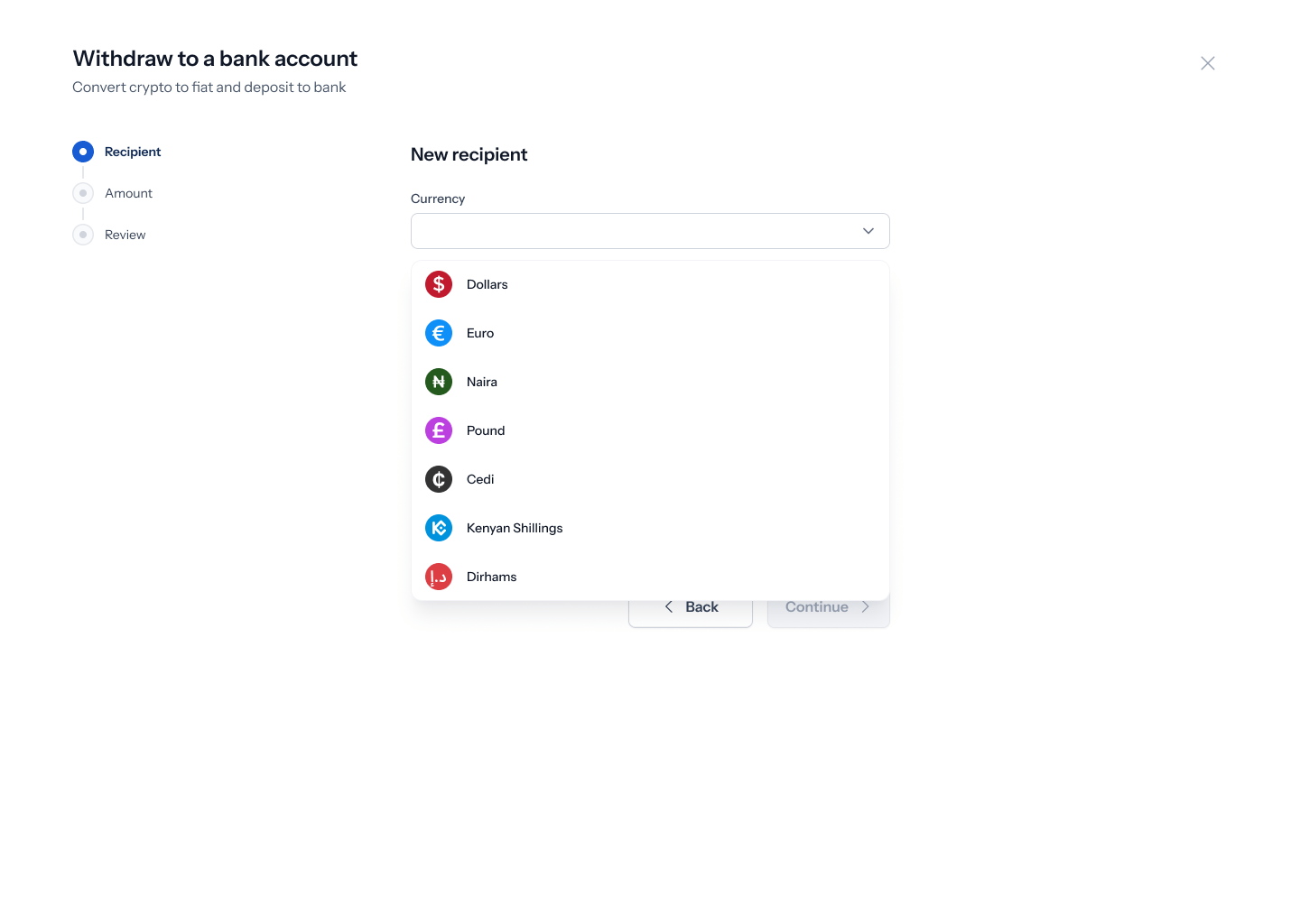Click the Review step label

click(x=125, y=235)
